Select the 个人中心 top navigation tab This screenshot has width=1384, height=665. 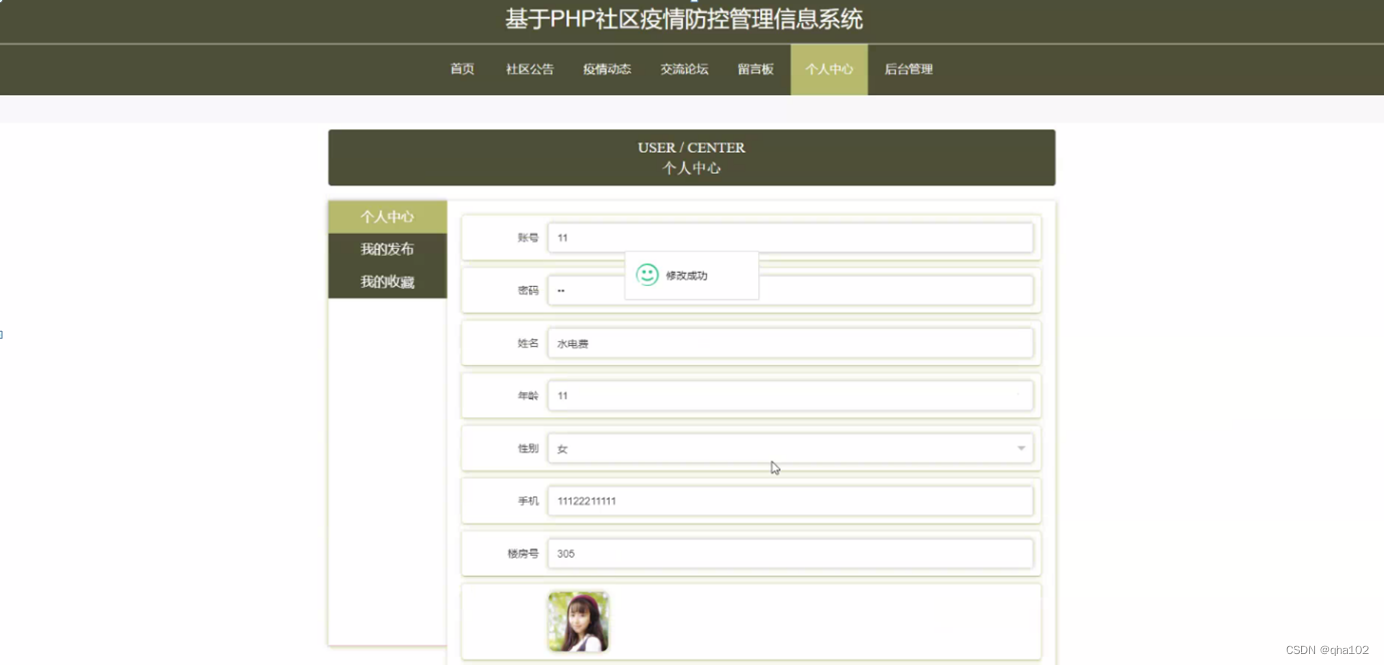pyautogui.click(x=829, y=70)
